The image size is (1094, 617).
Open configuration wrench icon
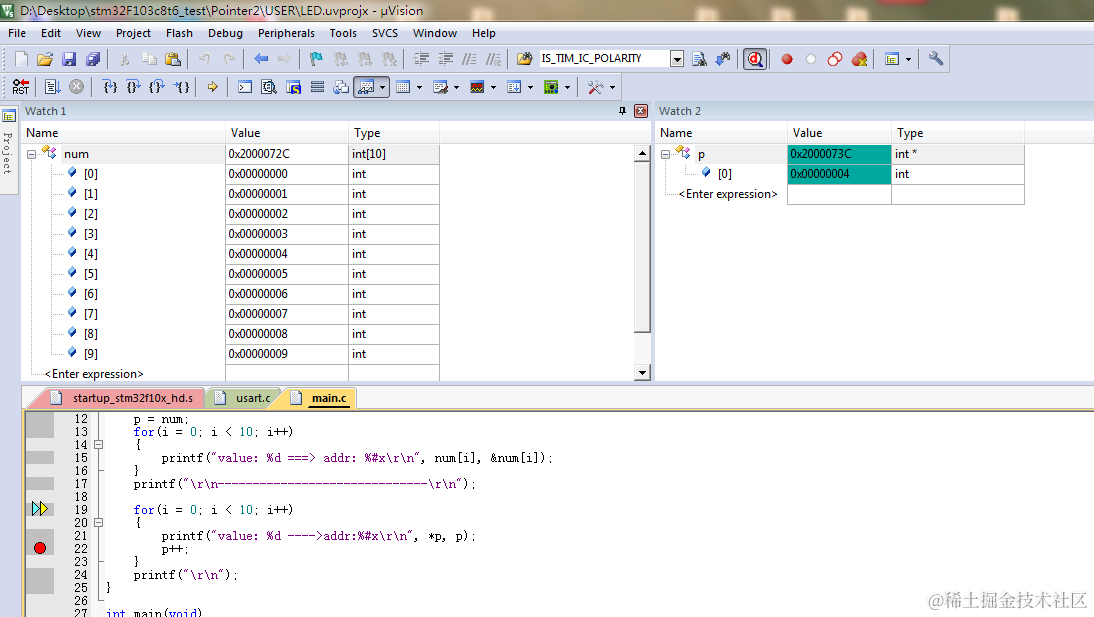[936, 59]
